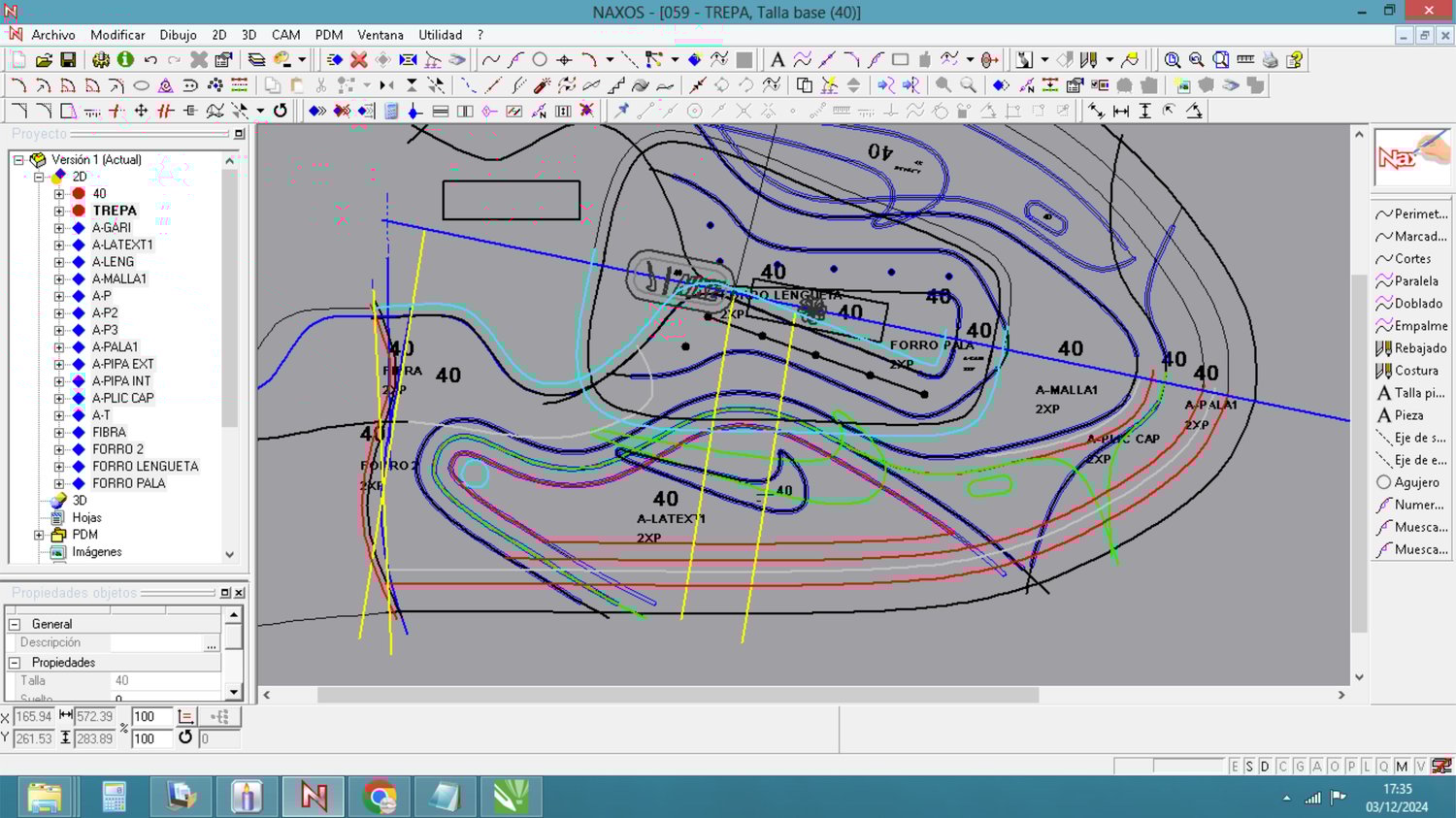Screen dimensions: 1456x818
Task: Collapse the 2D tree node
Action: click(39, 177)
